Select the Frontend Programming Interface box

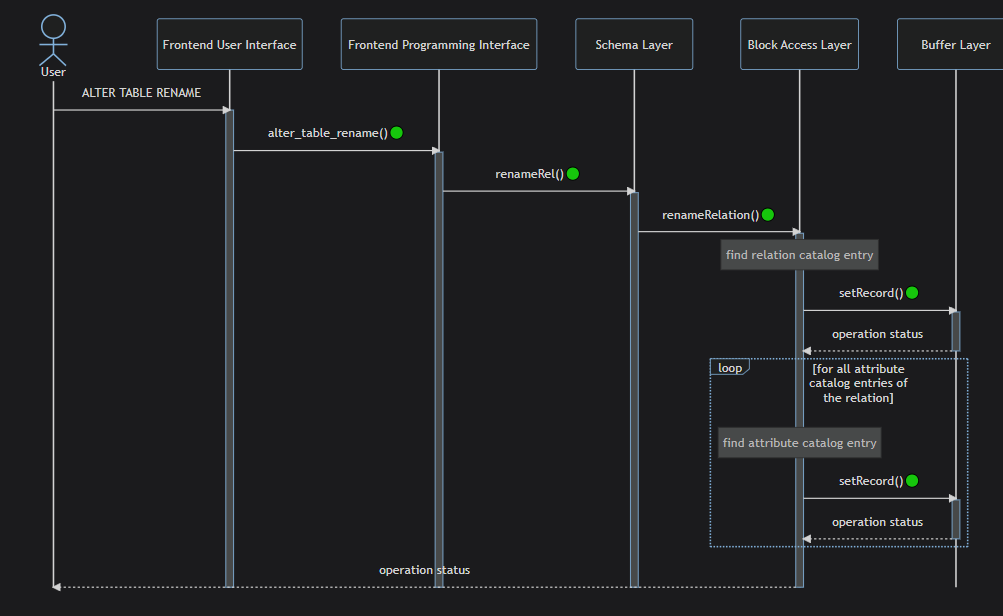439,44
